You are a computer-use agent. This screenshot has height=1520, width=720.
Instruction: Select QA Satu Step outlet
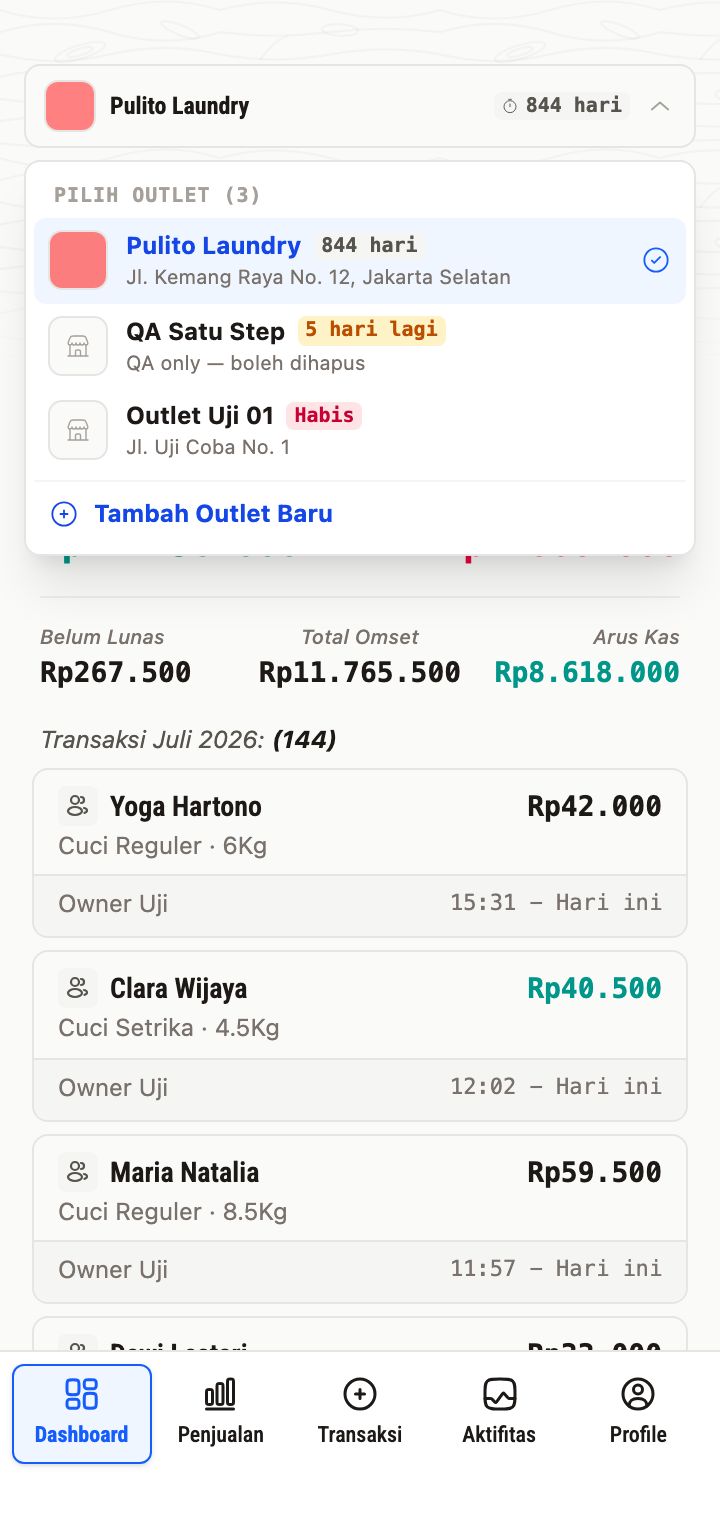[360, 346]
